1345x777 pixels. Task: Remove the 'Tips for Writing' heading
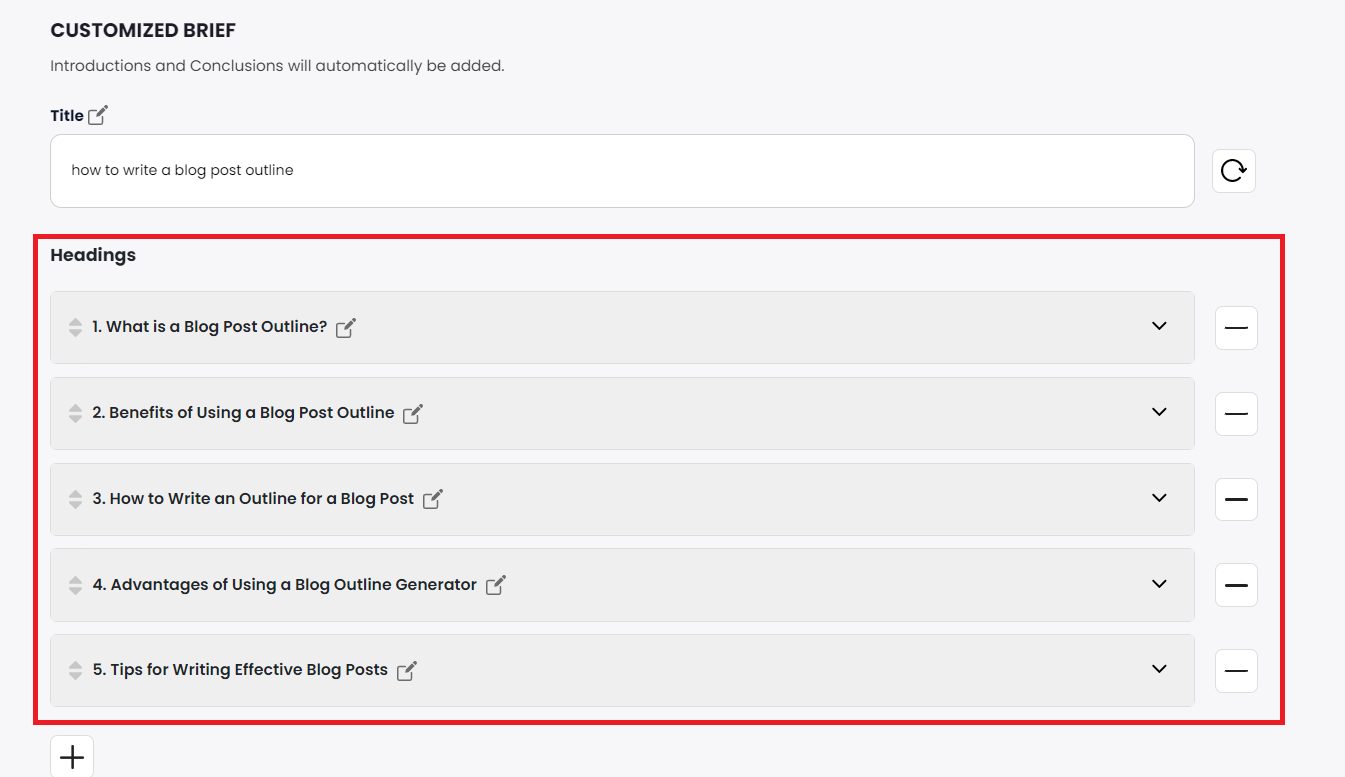1236,671
